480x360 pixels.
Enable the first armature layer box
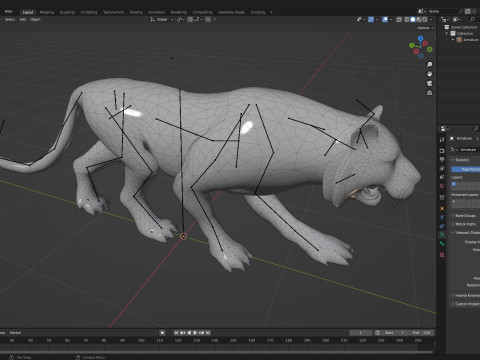pos(454,184)
